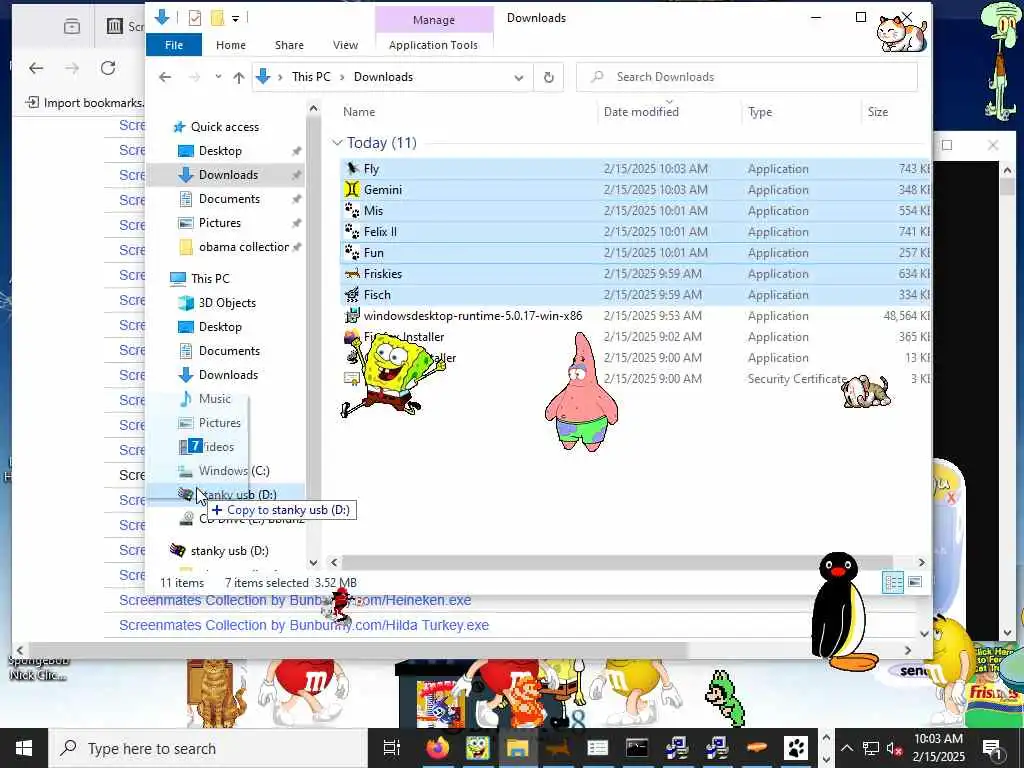The width and height of the screenshot is (1024, 768).
Task: Open the Share ribbon tab
Action: [289, 45]
